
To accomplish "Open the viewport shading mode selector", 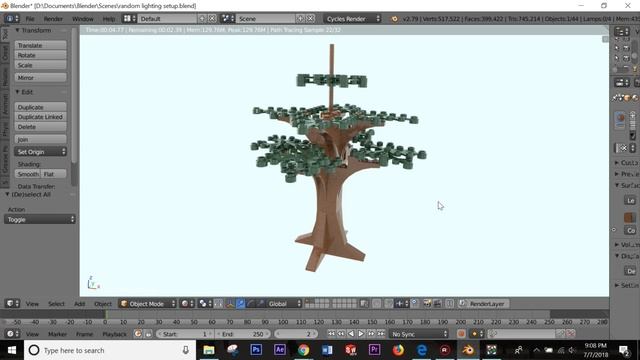I will tap(187, 304).
